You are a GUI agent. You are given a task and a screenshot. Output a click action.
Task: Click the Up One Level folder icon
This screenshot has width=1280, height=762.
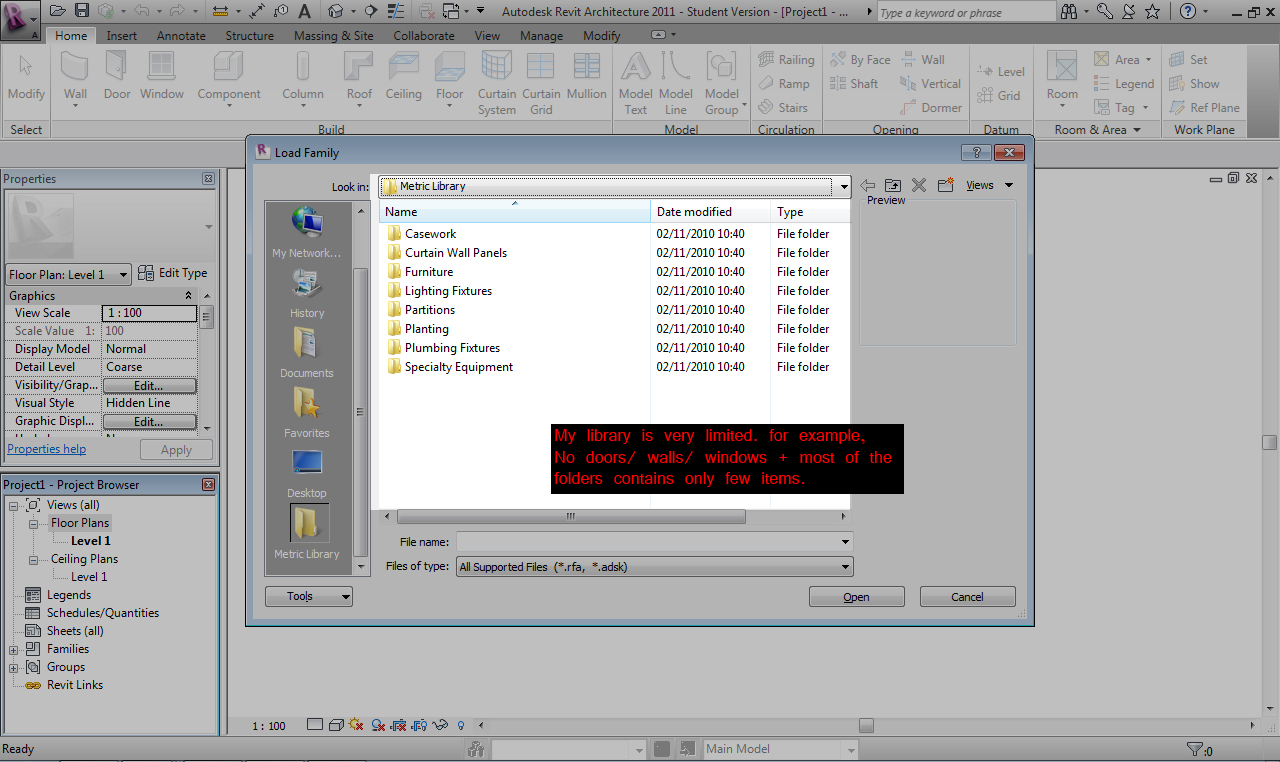click(x=893, y=185)
